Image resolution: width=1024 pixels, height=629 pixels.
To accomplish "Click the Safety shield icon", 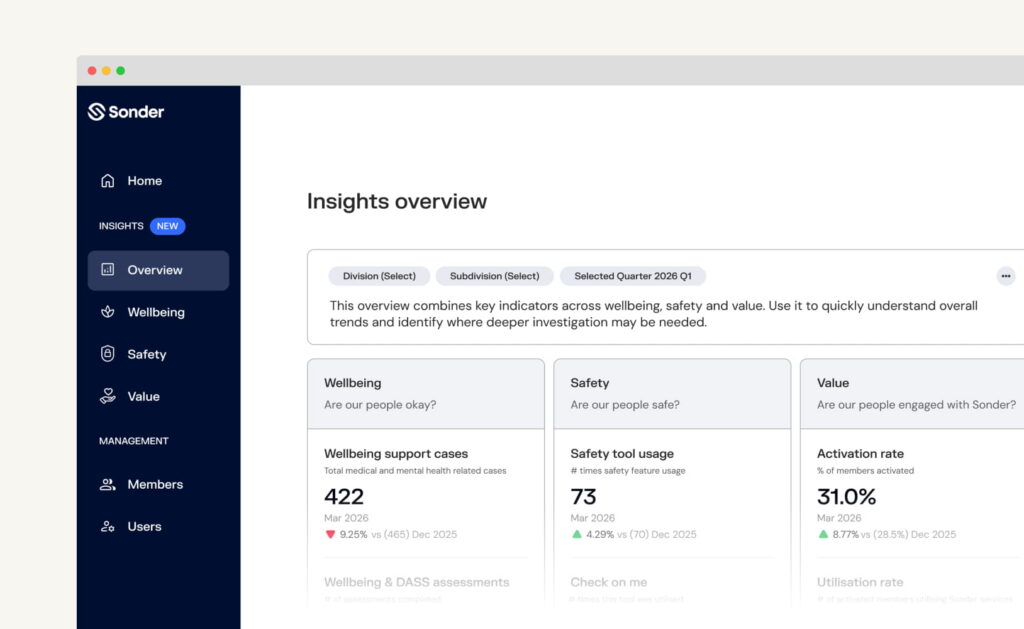I will 108,354.
